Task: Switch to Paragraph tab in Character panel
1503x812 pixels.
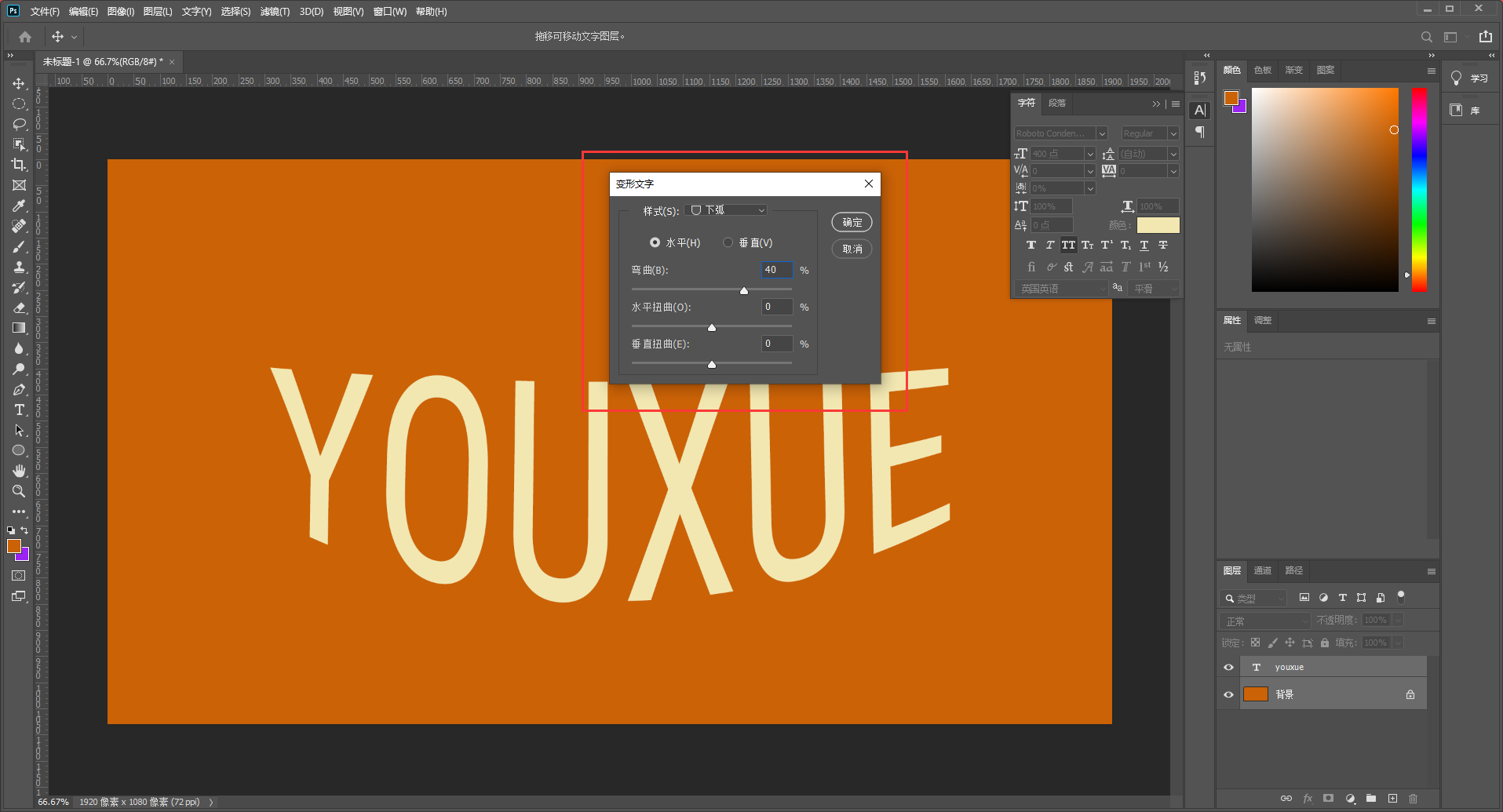Action: pyautogui.click(x=1057, y=104)
